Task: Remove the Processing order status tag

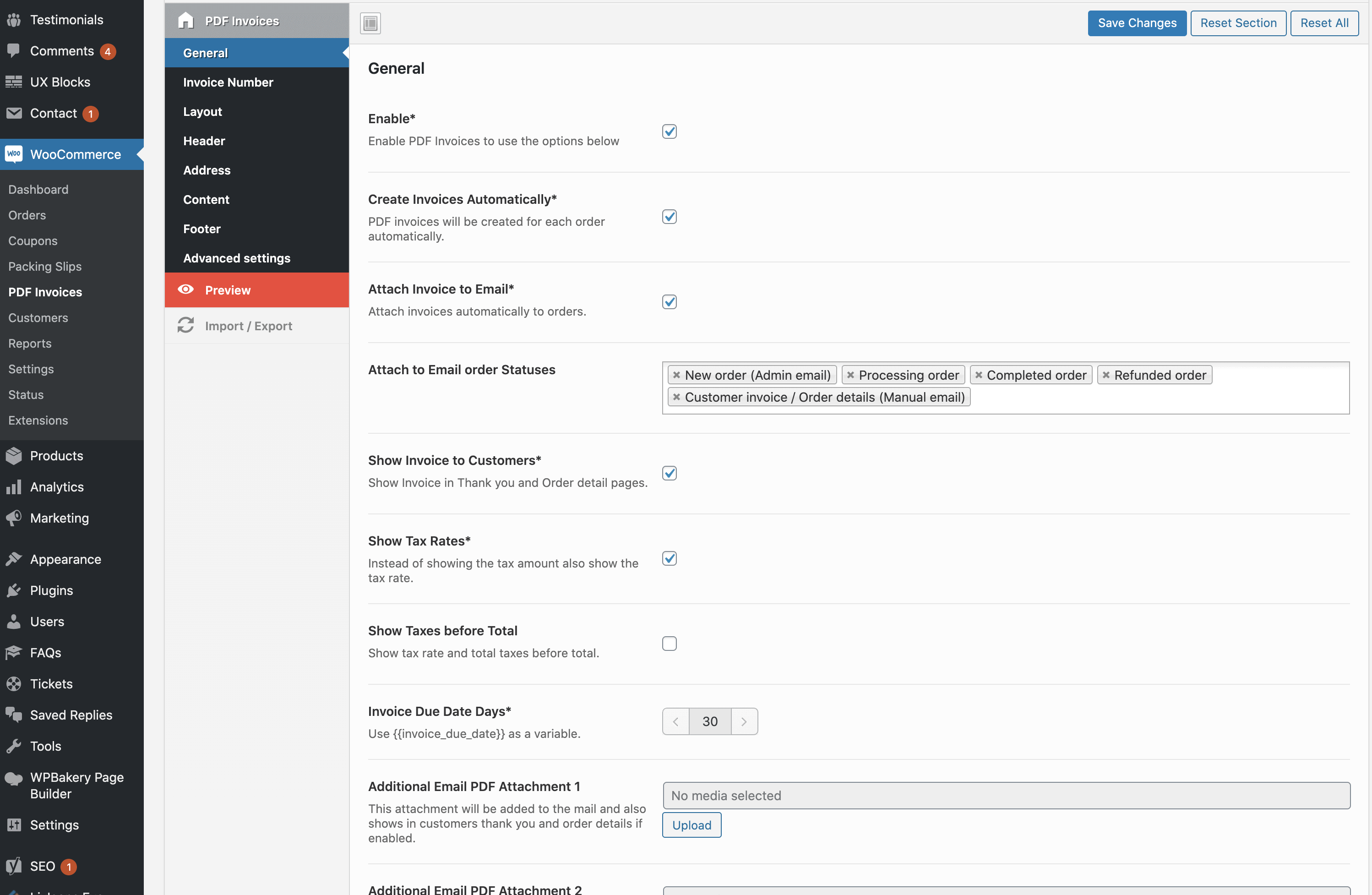Action: (x=851, y=375)
